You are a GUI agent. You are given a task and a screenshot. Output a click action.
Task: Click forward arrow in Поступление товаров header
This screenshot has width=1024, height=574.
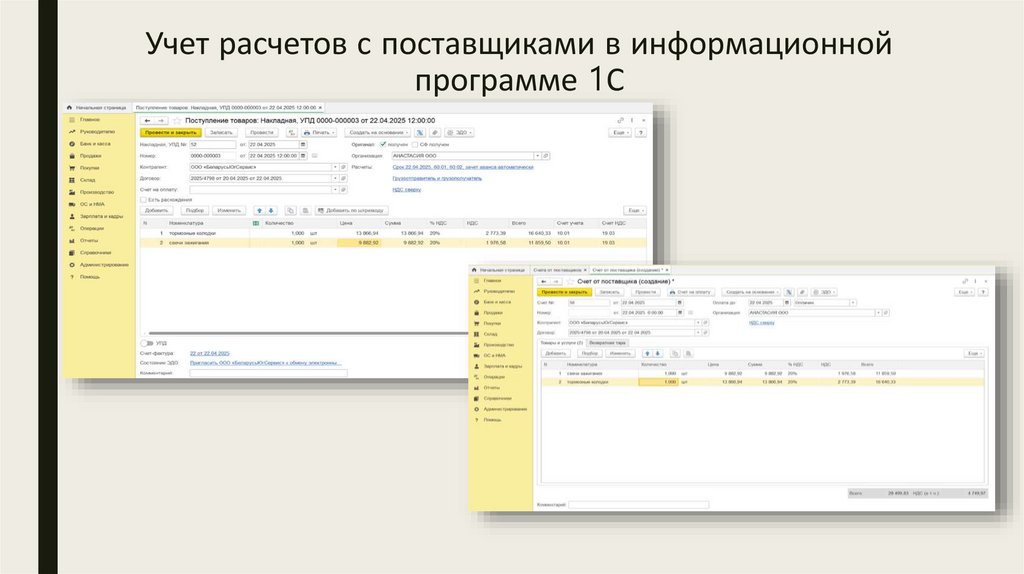coord(161,121)
